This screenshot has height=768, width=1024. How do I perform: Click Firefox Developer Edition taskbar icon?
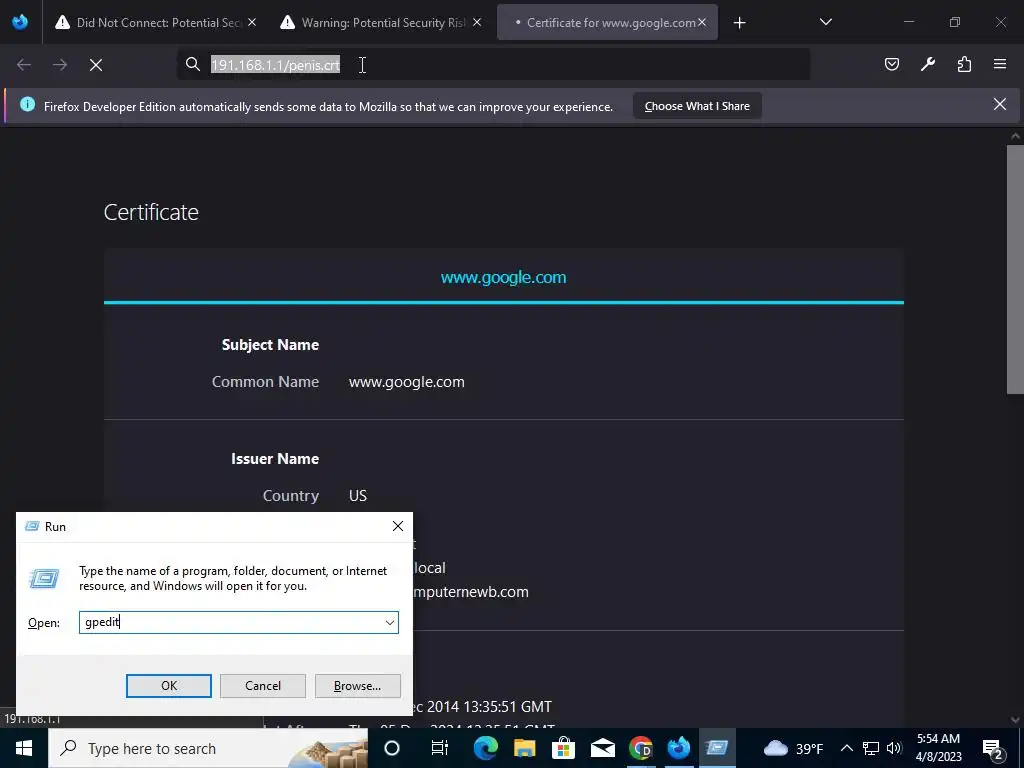[x=679, y=748]
